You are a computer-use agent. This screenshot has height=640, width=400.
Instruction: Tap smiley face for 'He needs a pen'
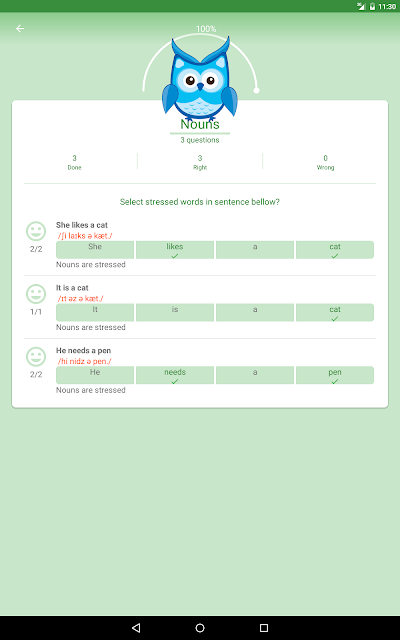36,357
